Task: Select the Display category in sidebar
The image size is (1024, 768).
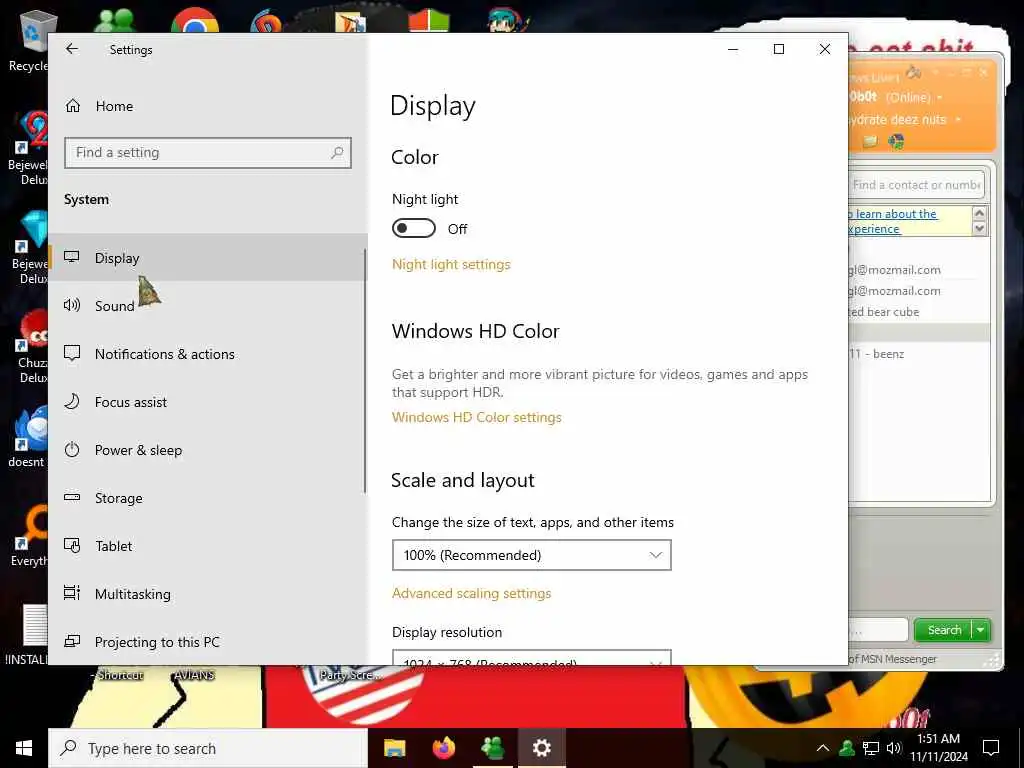Action: point(208,257)
